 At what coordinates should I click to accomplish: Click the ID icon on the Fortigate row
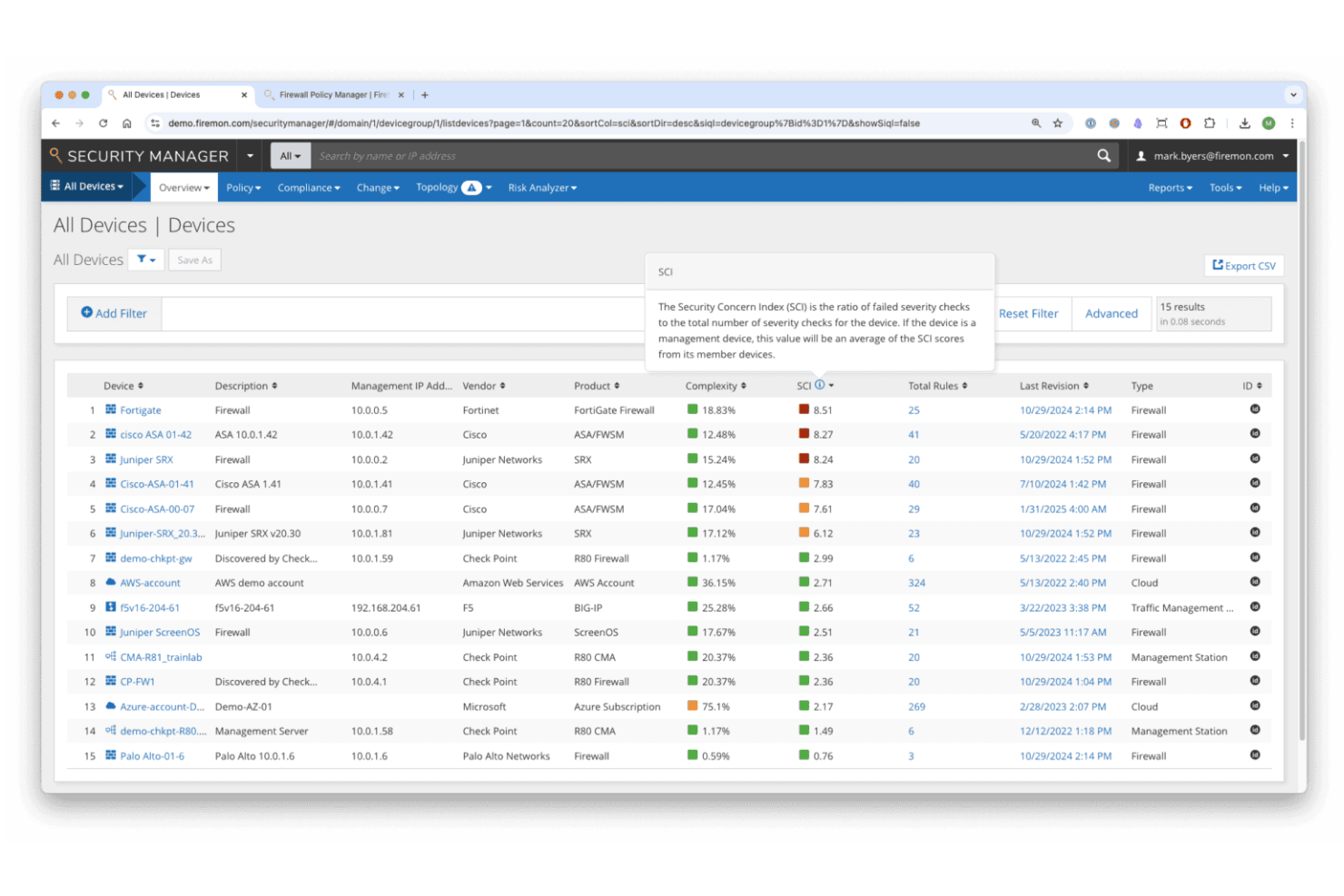[1254, 409]
